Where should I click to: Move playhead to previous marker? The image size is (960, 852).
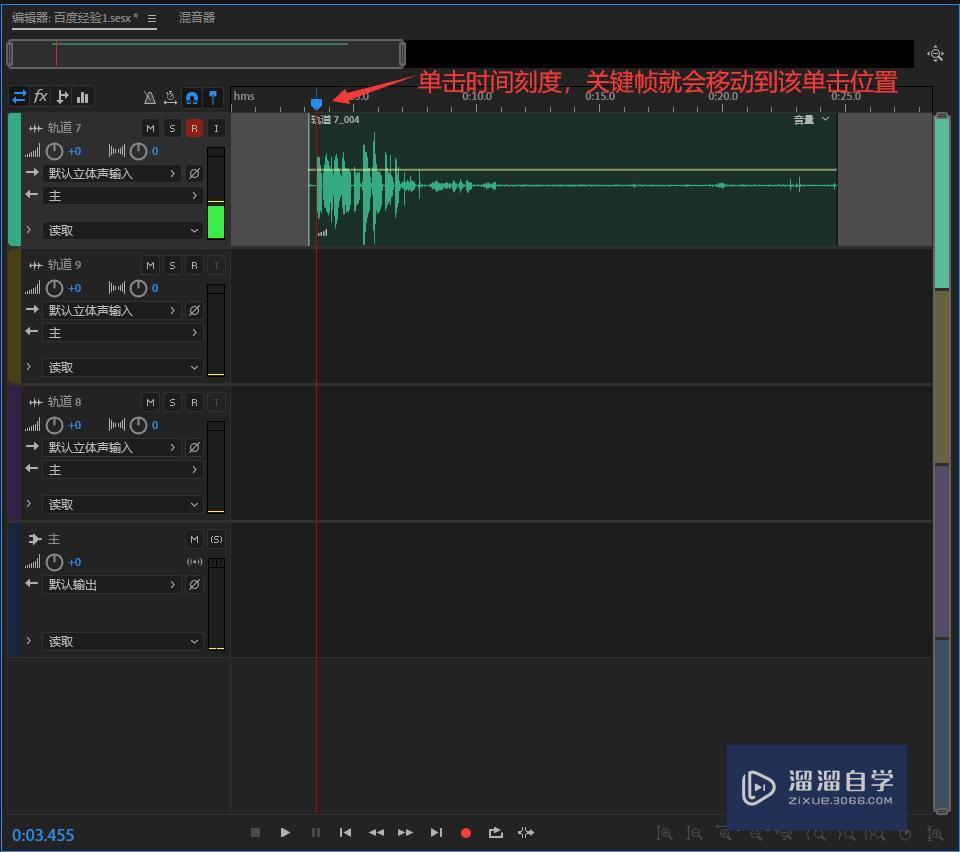tap(345, 832)
